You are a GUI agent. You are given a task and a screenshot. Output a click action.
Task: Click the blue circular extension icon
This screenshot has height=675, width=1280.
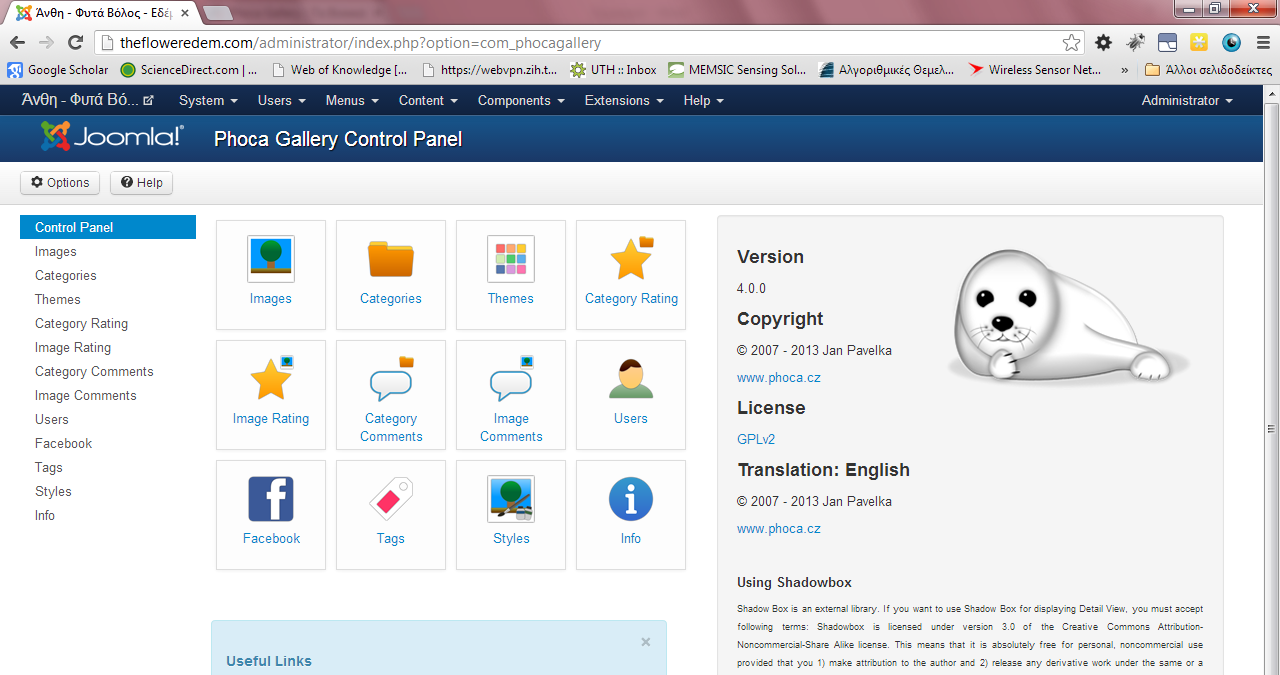1231,42
